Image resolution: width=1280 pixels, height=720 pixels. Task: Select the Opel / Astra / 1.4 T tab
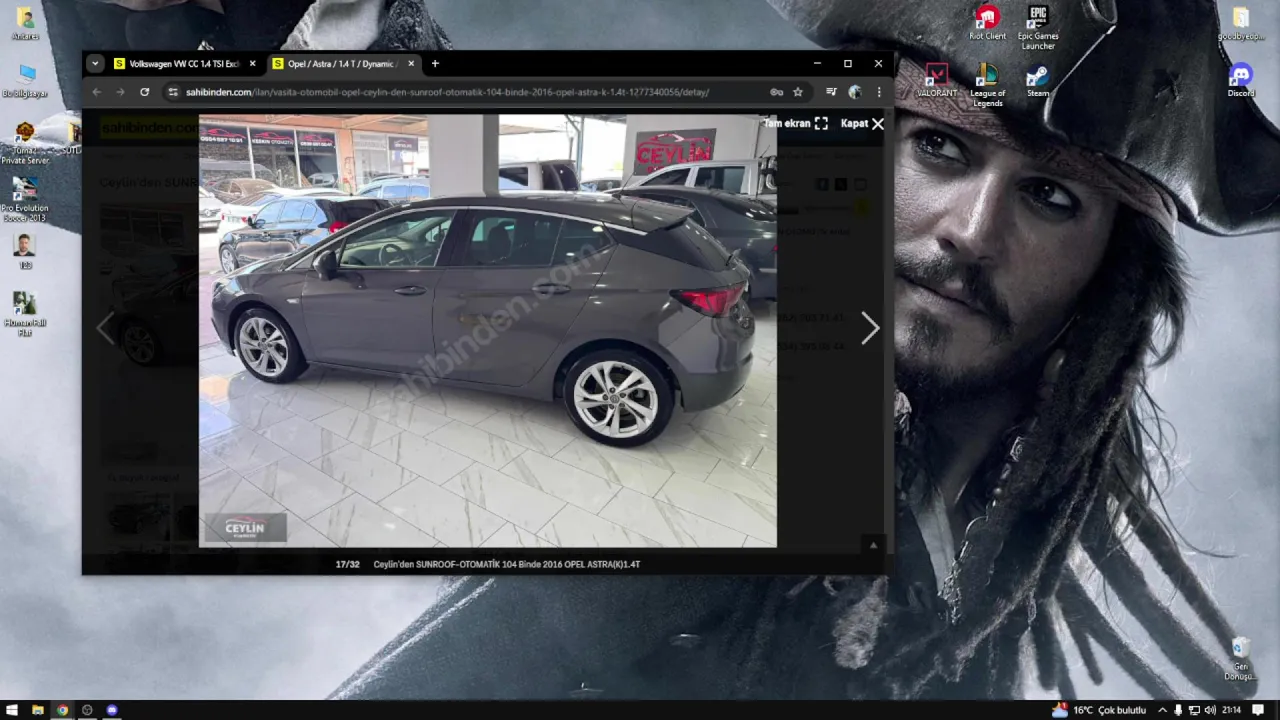coord(343,64)
